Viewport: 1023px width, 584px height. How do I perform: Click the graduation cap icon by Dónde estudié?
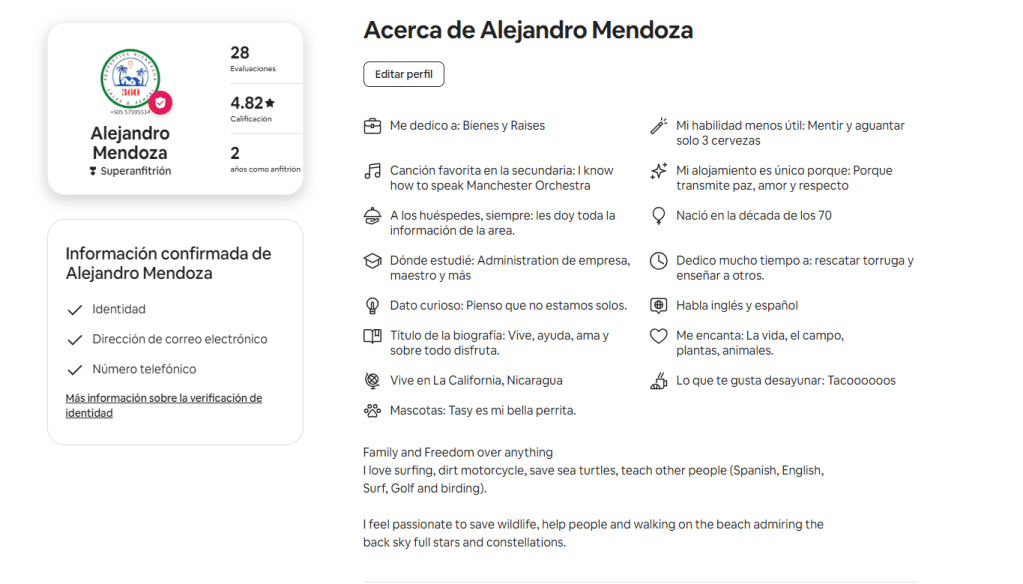click(x=372, y=261)
